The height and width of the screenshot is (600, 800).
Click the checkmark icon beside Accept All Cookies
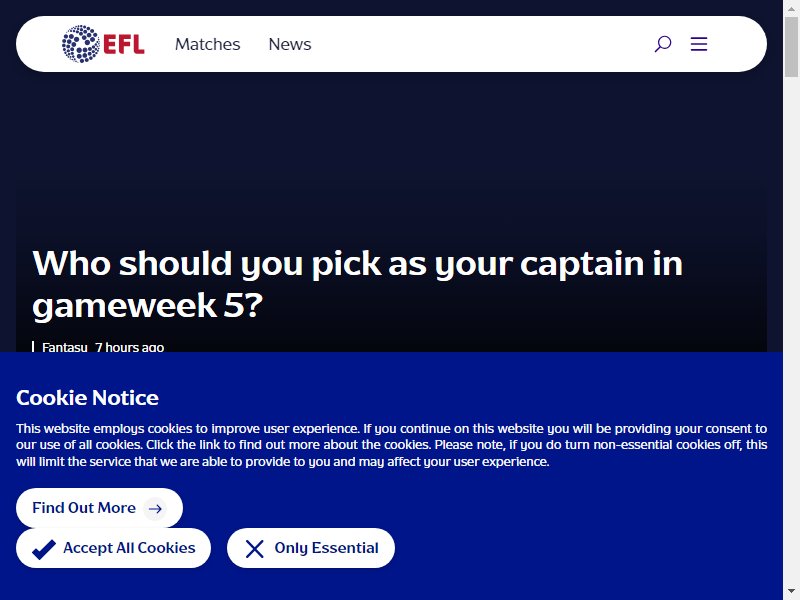(44, 549)
